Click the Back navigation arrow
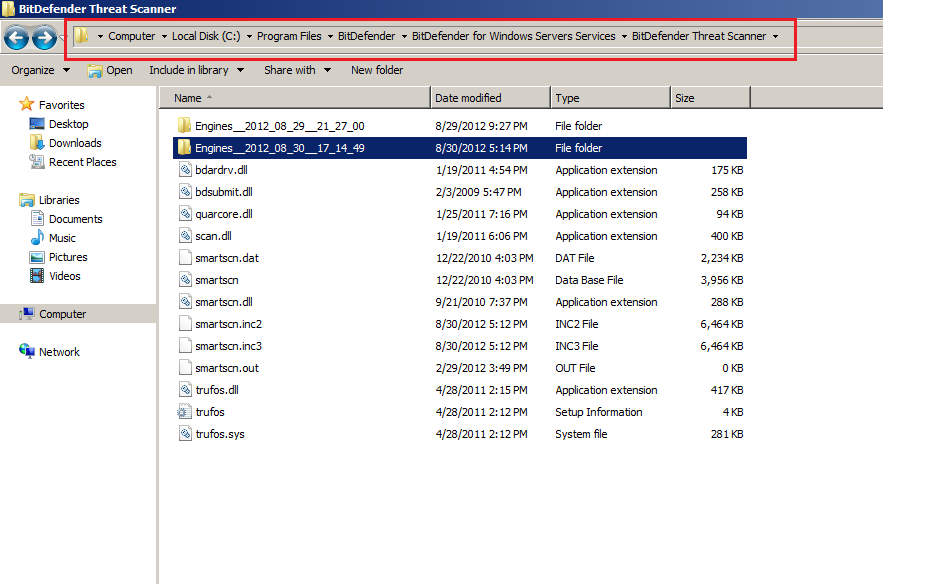Viewport: 936px width, 584px height. (x=16, y=38)
